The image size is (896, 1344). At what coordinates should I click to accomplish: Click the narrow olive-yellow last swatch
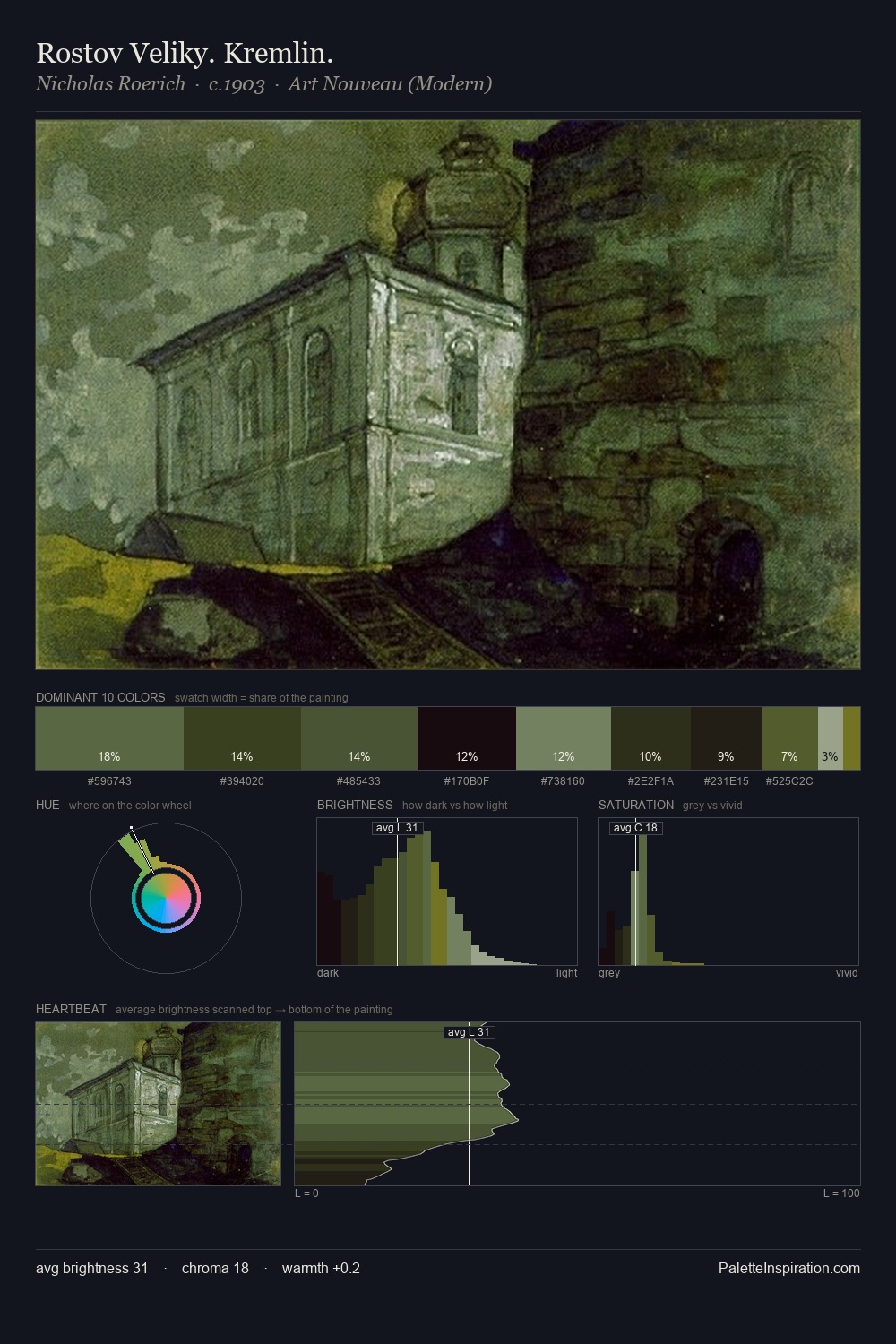(851, 738)
